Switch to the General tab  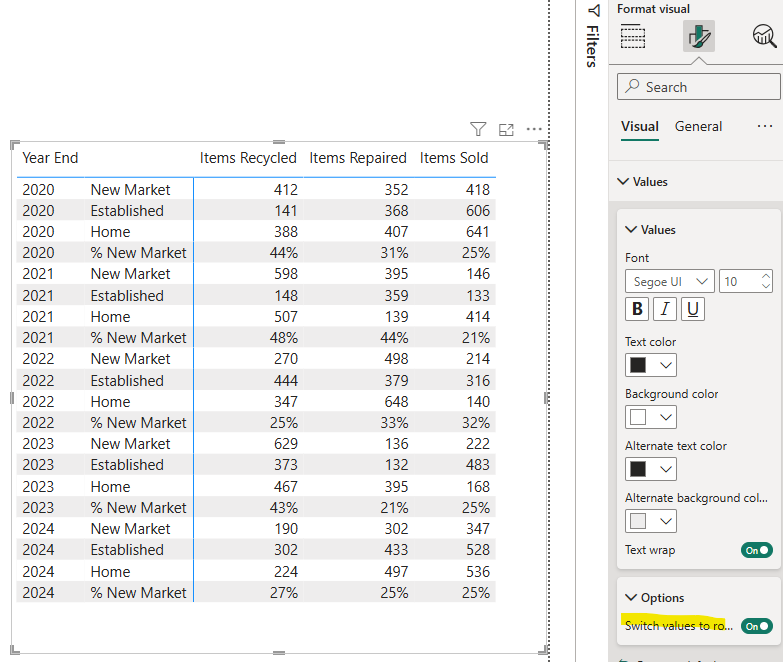(698, 126)
